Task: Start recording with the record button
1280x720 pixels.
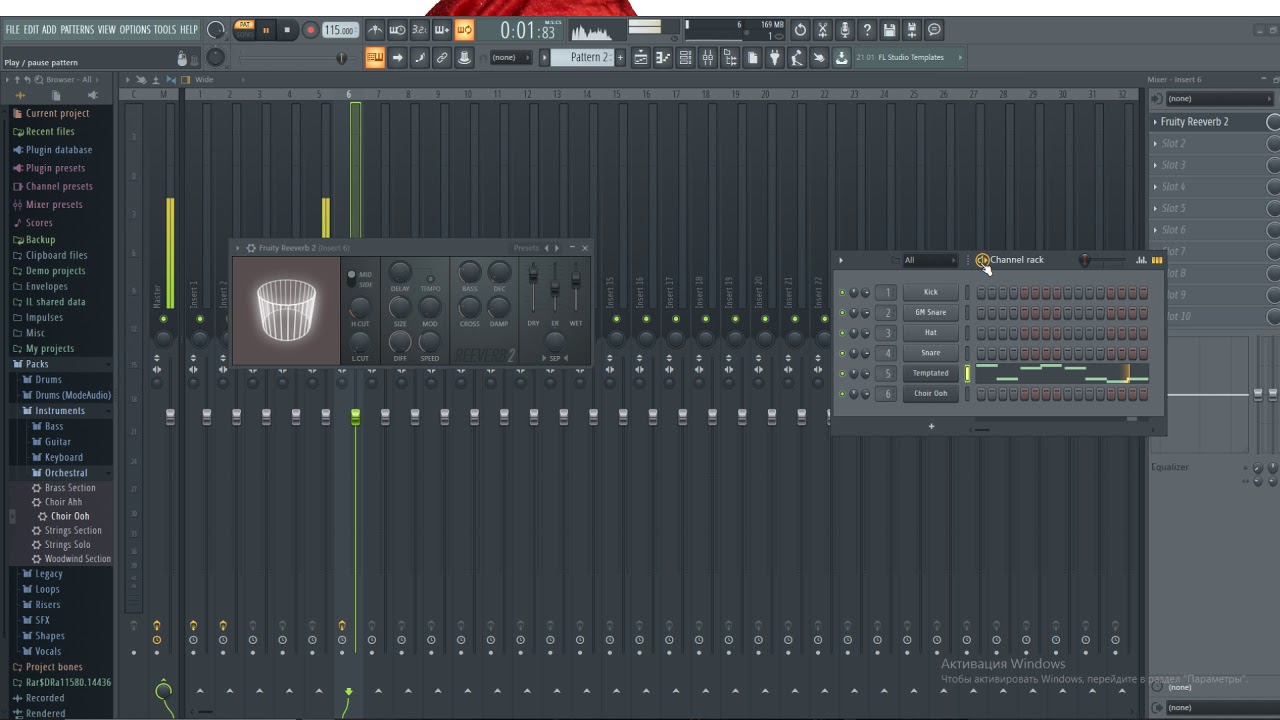Action: [x=310, y=30]
